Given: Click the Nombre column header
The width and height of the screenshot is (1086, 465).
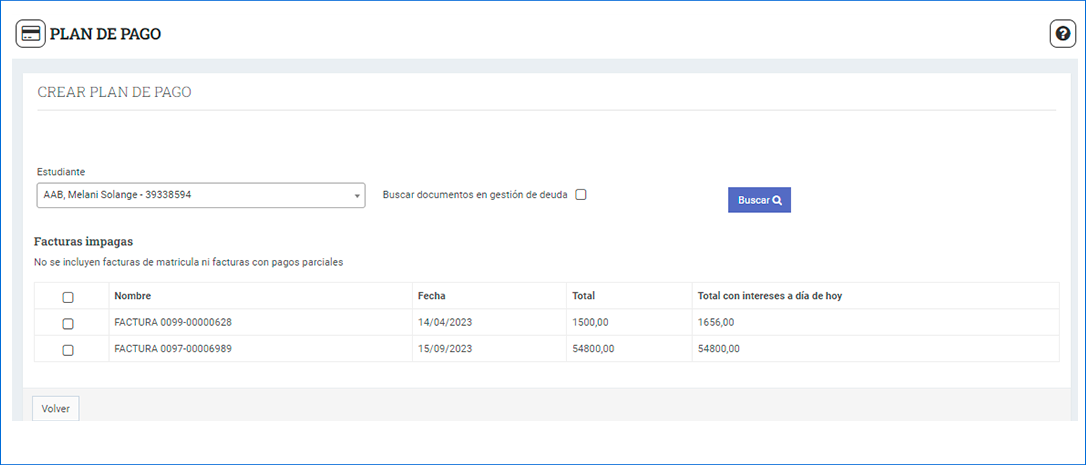Looking at the screenshot, I should (x=133, y=296).
